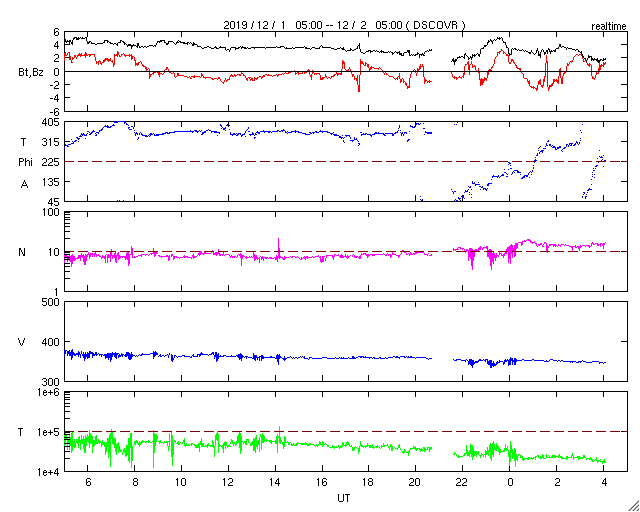Click the '16' hour tick on UT axis
The height and width of the screenshot is (512, 640).
(322, 482)
